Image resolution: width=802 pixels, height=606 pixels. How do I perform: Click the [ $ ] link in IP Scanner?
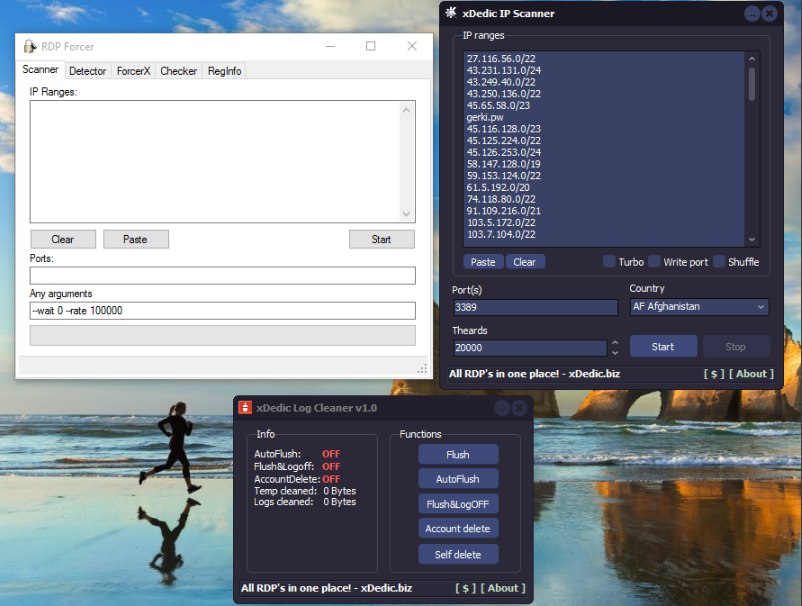(714, 374)
